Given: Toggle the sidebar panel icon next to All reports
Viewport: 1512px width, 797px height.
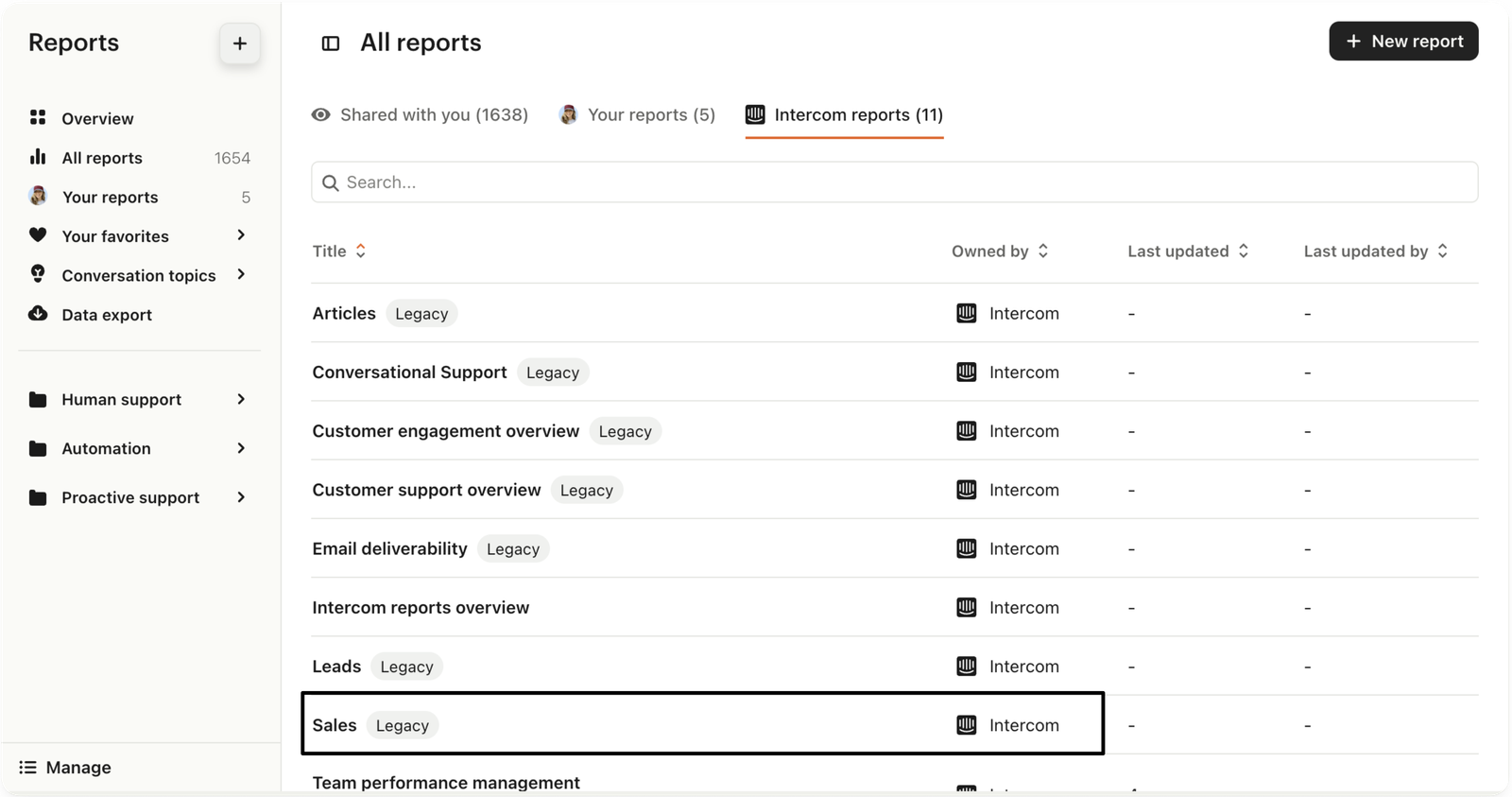Looking at the screenshot, I should pyautogui.click(x=331, y=43).
